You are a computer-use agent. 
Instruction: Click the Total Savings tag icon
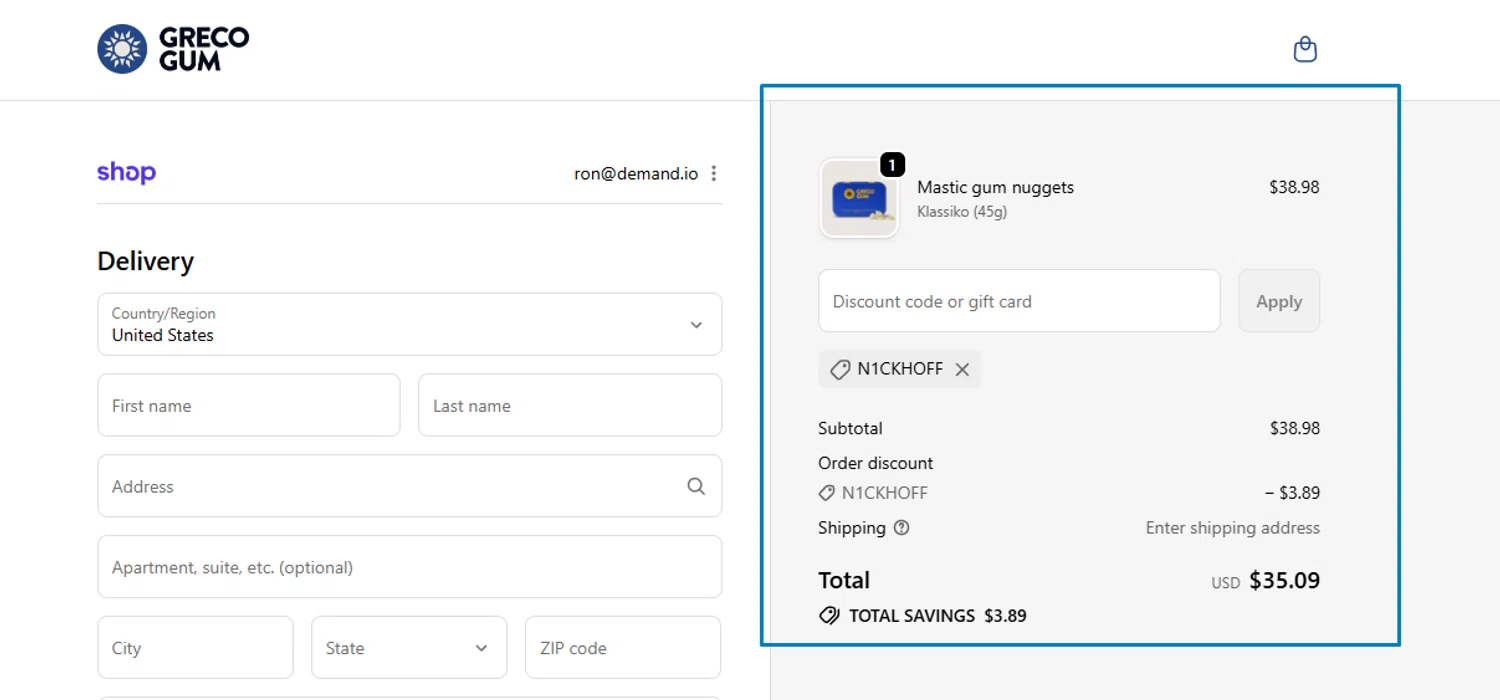click(x=829, y=616)
